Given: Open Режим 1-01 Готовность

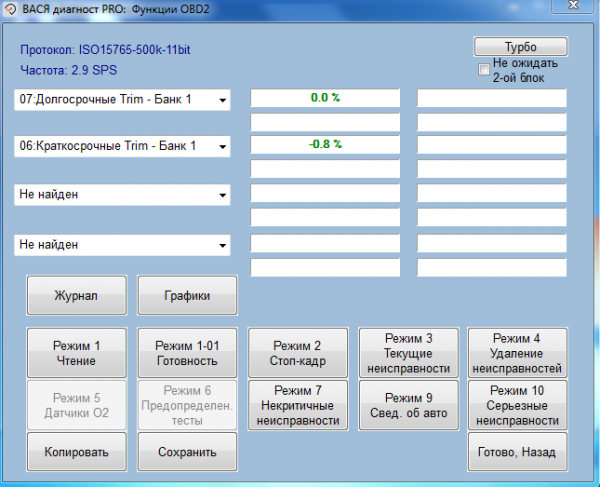Looking at the screenshot, I should click(x=187, y=352).
